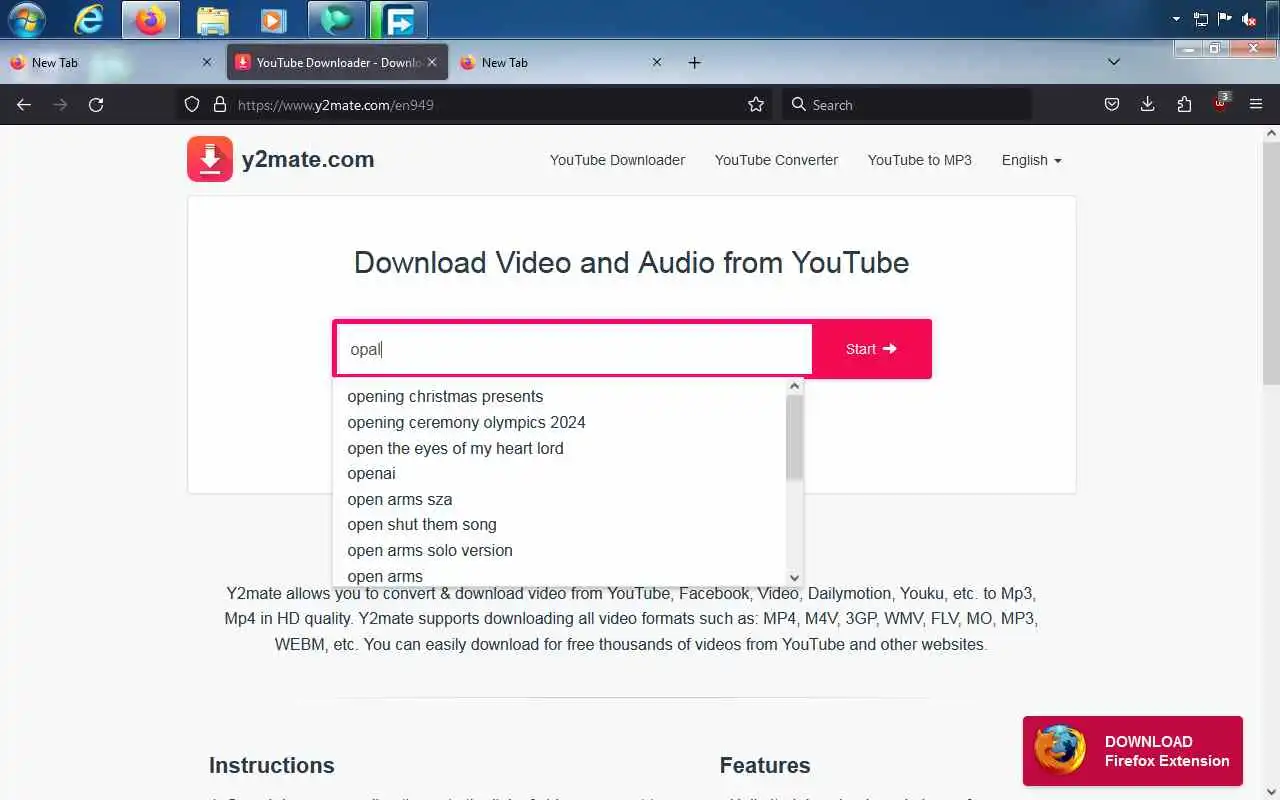Viewport: 1280px width, 800px height.
Task: Select the YouTube Downloader tab
Action: tap(337, 62)
